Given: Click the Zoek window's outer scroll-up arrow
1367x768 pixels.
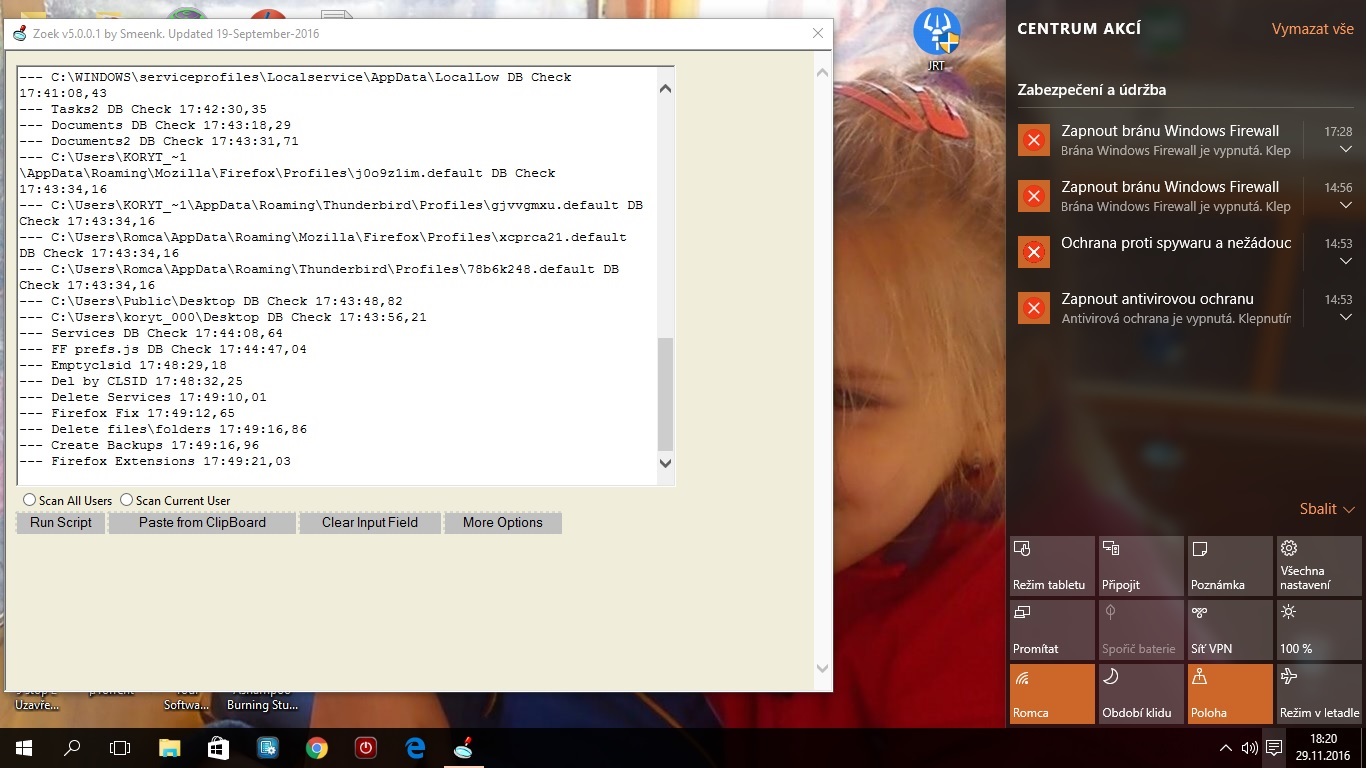Looking at the screenshot, I should pos(823,73).
